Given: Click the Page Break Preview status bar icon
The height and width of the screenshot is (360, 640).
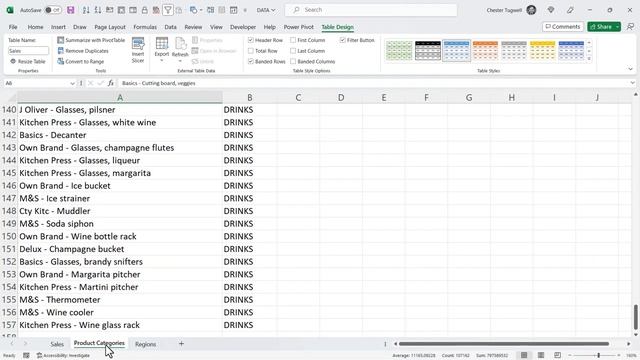Looking at the screenshot, I should coord(558,355).
